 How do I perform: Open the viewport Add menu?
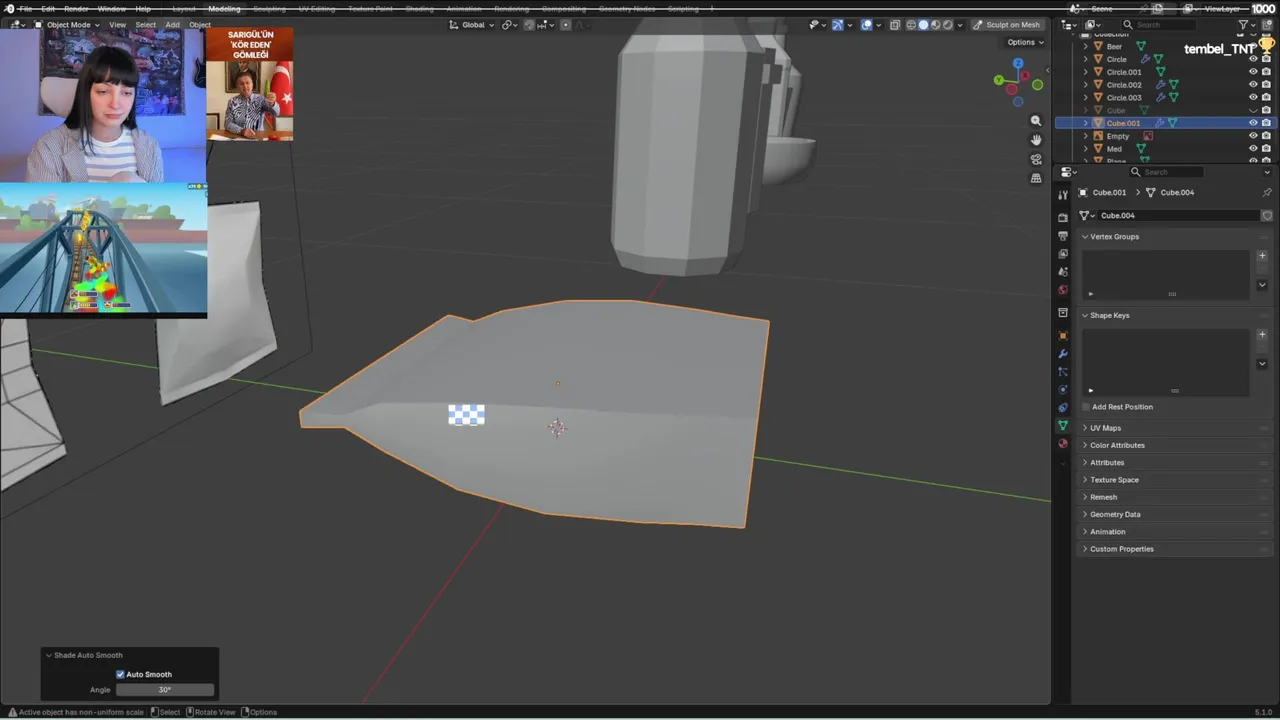coord(172,24)
